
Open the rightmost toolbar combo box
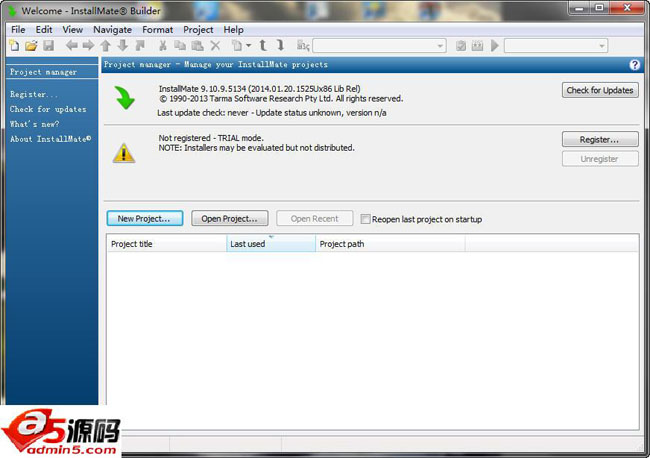click(x=556, y=46)
